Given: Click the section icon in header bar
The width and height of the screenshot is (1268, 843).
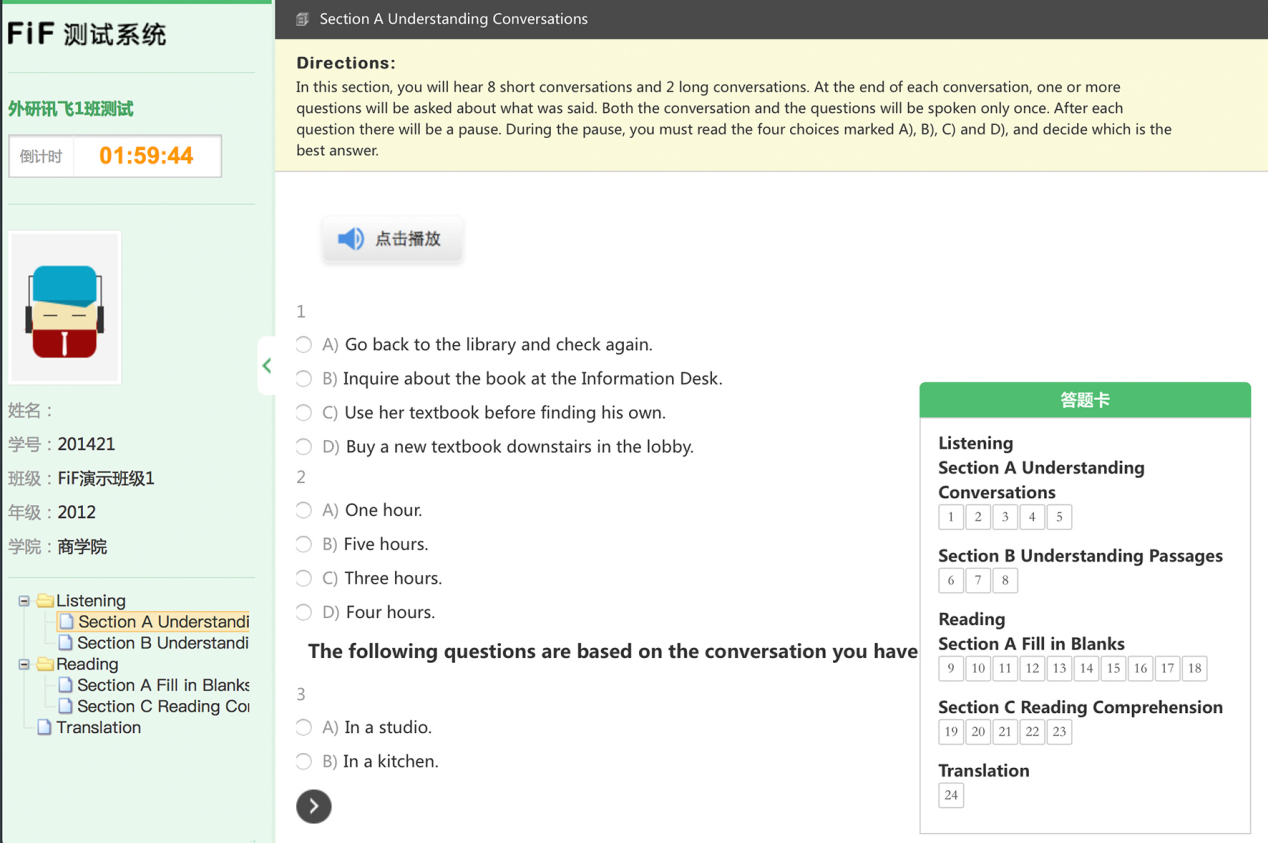Looking at the screenshot, I should tap(302, 19).
